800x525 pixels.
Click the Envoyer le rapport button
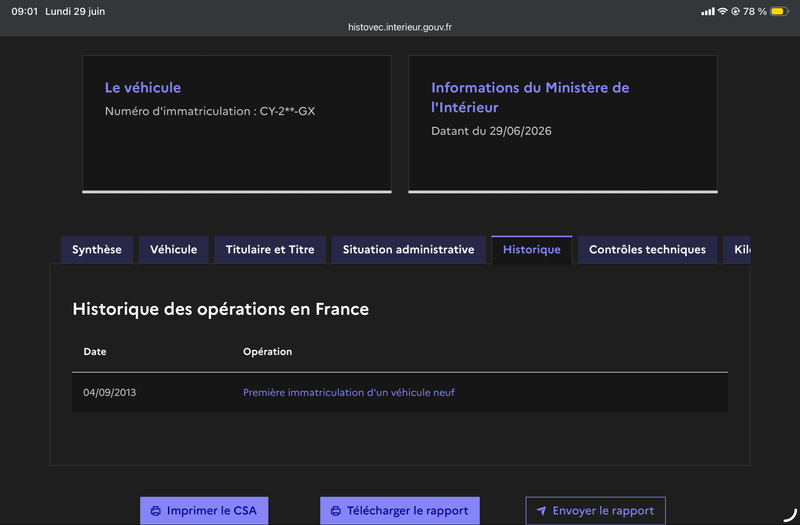tap(595, 511)
